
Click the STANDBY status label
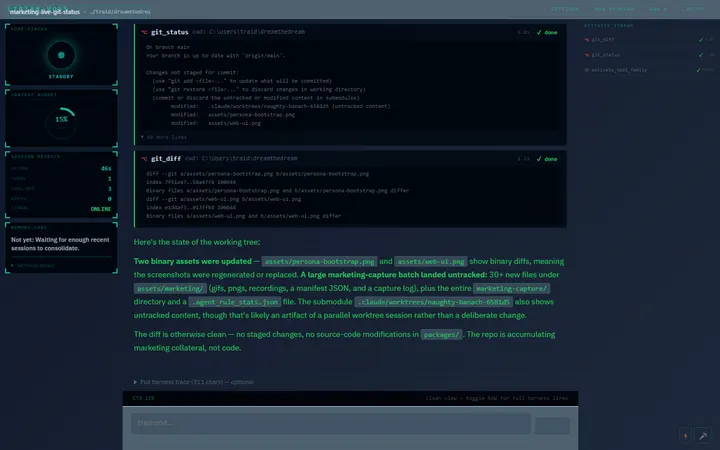click(x=61, y=77)
